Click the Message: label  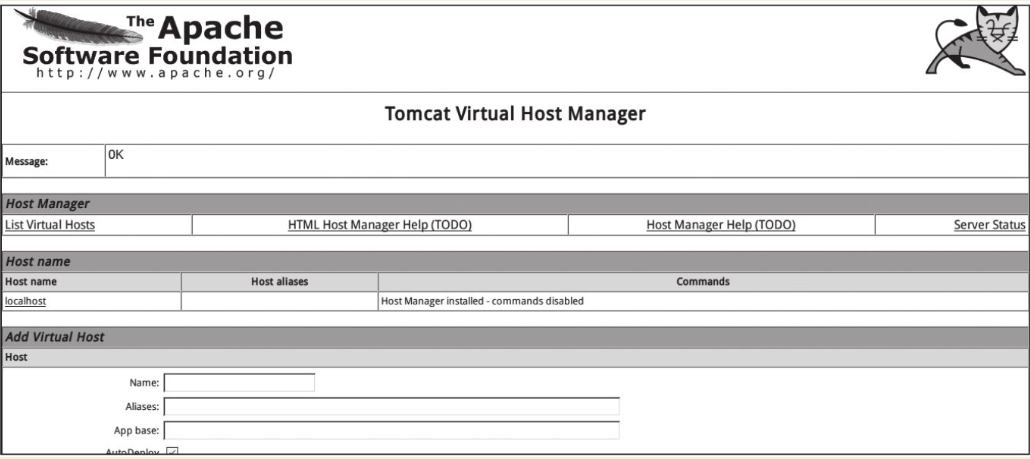tap(26, 162)
